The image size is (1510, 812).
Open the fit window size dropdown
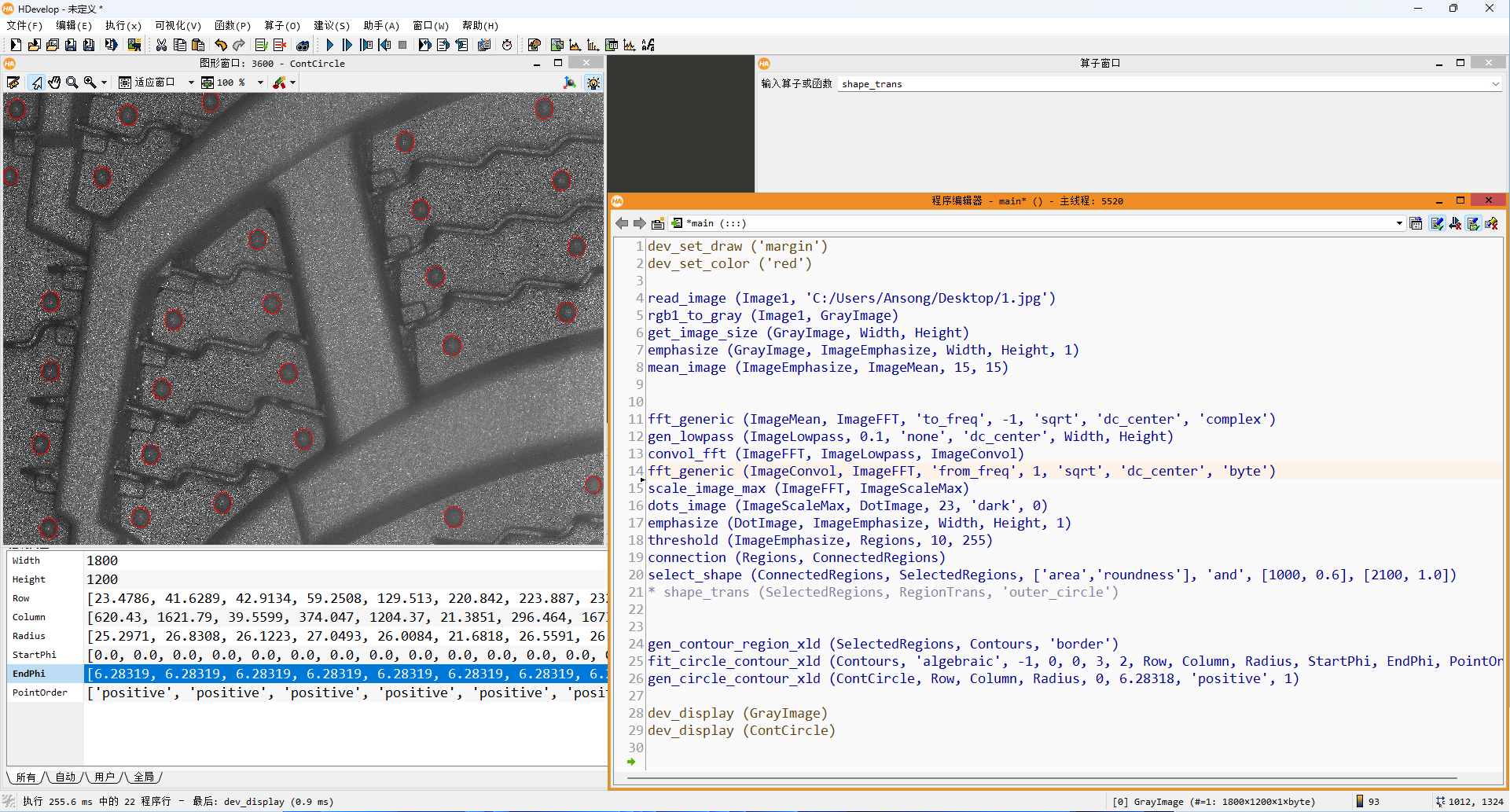click(190, 83)
